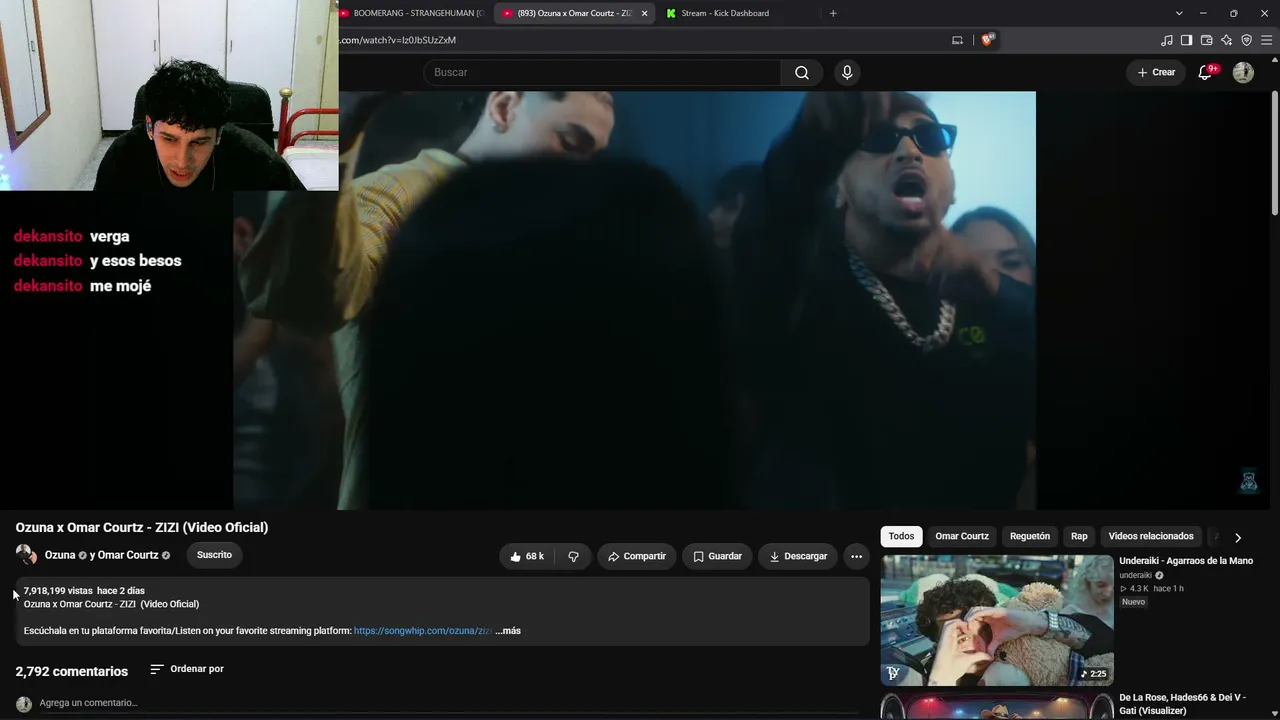Viewport: 1280px width, 720px height.
Task: Click the ZIZI video player
Action: click(634, 300)
